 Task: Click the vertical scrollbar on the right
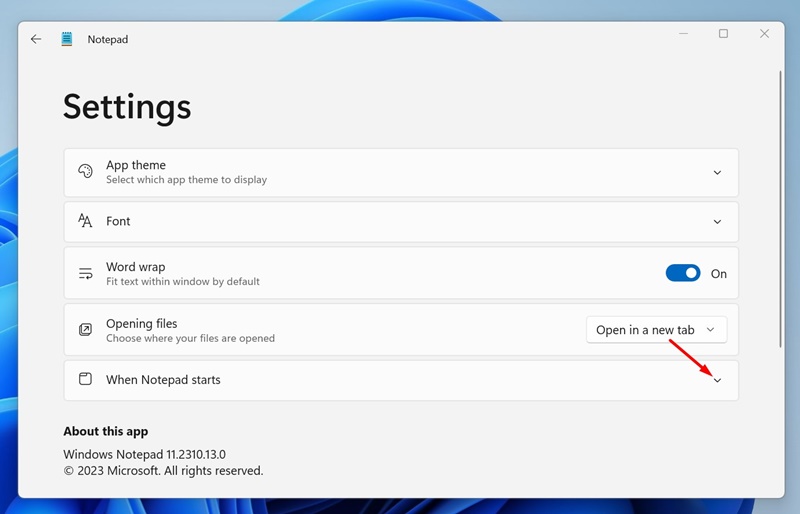pos(780,209)
